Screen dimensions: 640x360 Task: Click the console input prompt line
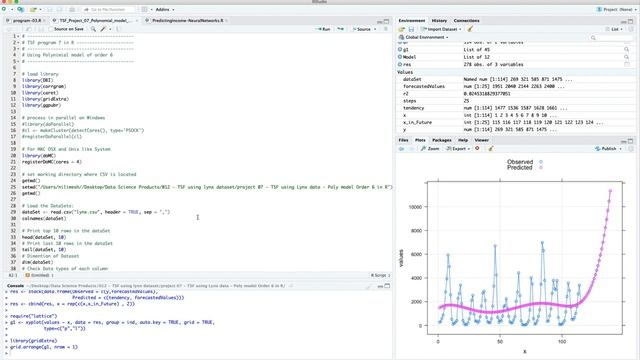click(198, 353)
